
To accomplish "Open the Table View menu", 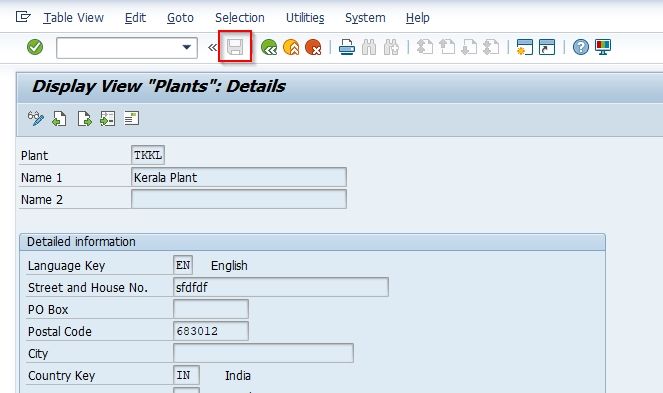I will (x=74, y=18).
